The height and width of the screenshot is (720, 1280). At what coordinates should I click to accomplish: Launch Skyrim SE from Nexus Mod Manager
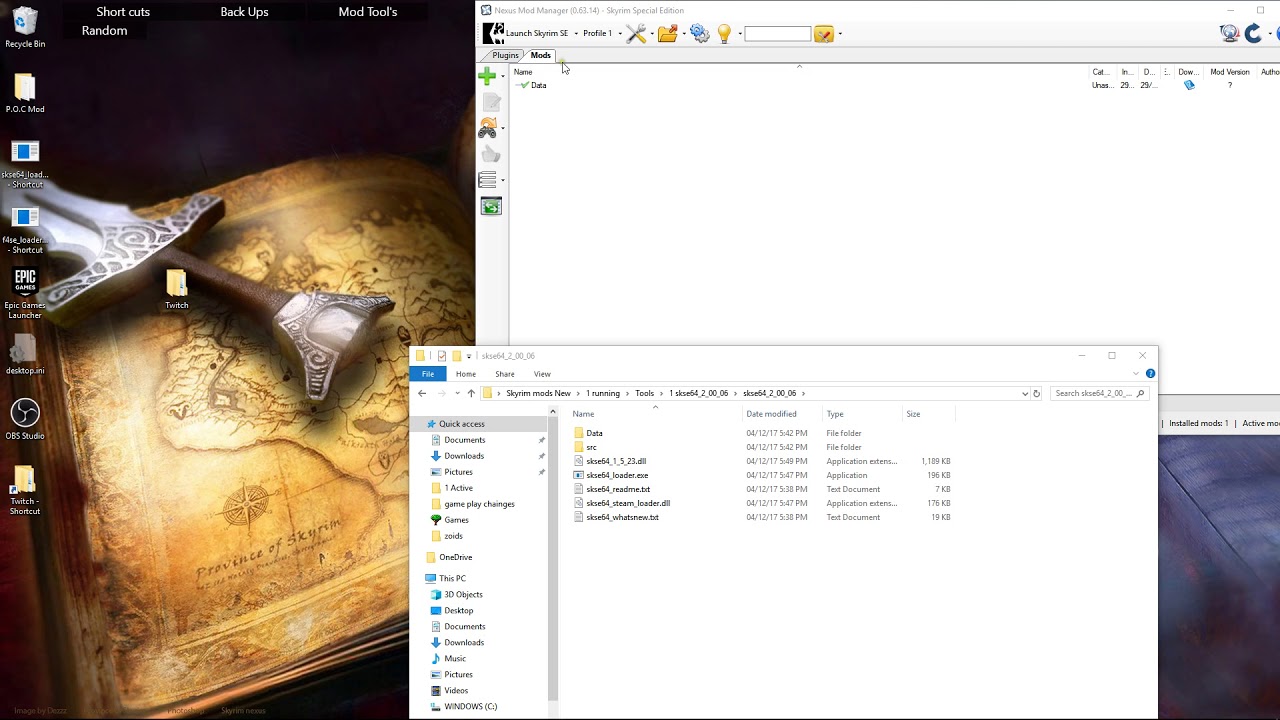[526, 33]
